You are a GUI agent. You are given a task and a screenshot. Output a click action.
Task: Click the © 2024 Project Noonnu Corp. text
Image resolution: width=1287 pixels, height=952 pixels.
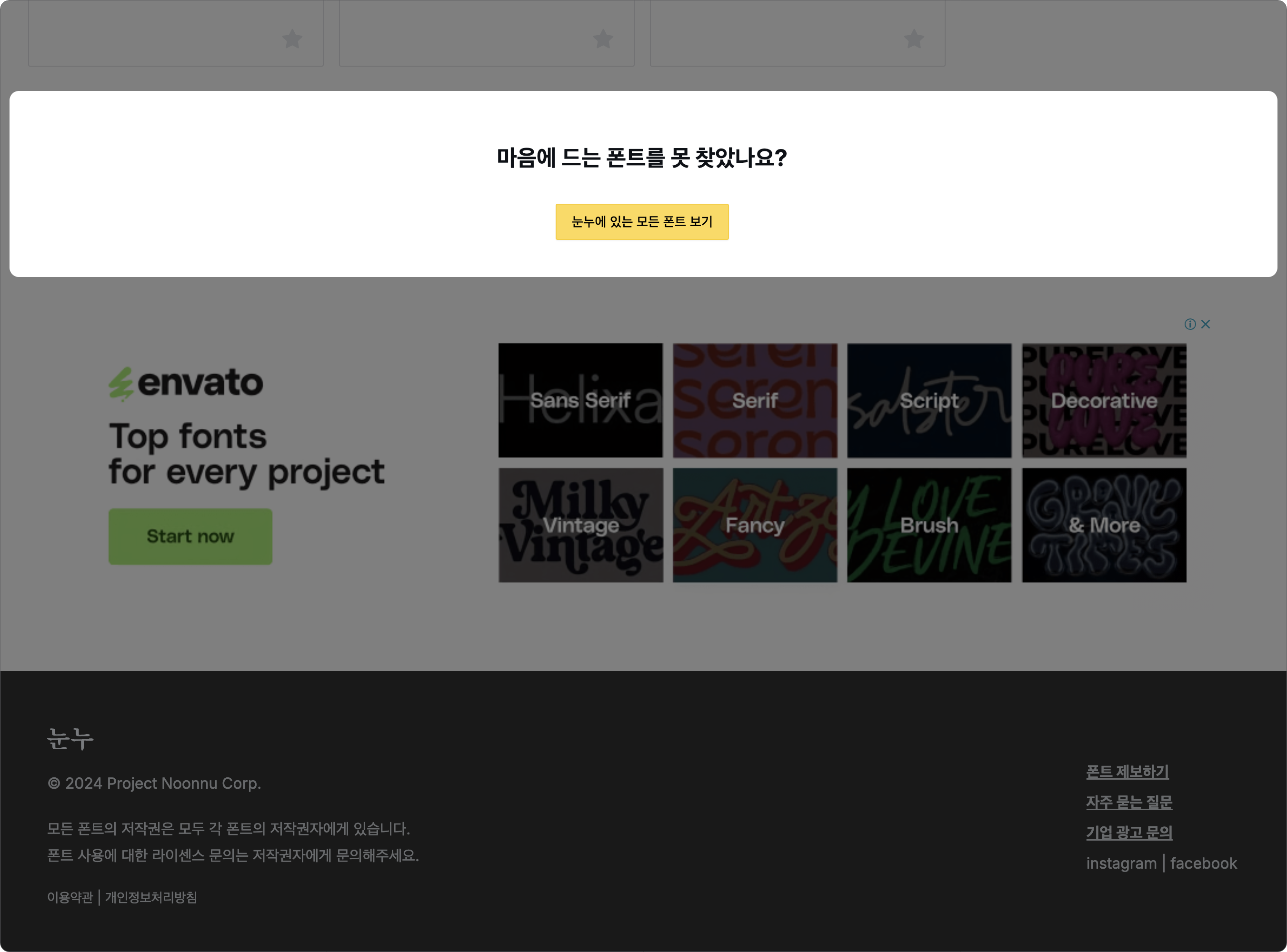coord(154,783)
